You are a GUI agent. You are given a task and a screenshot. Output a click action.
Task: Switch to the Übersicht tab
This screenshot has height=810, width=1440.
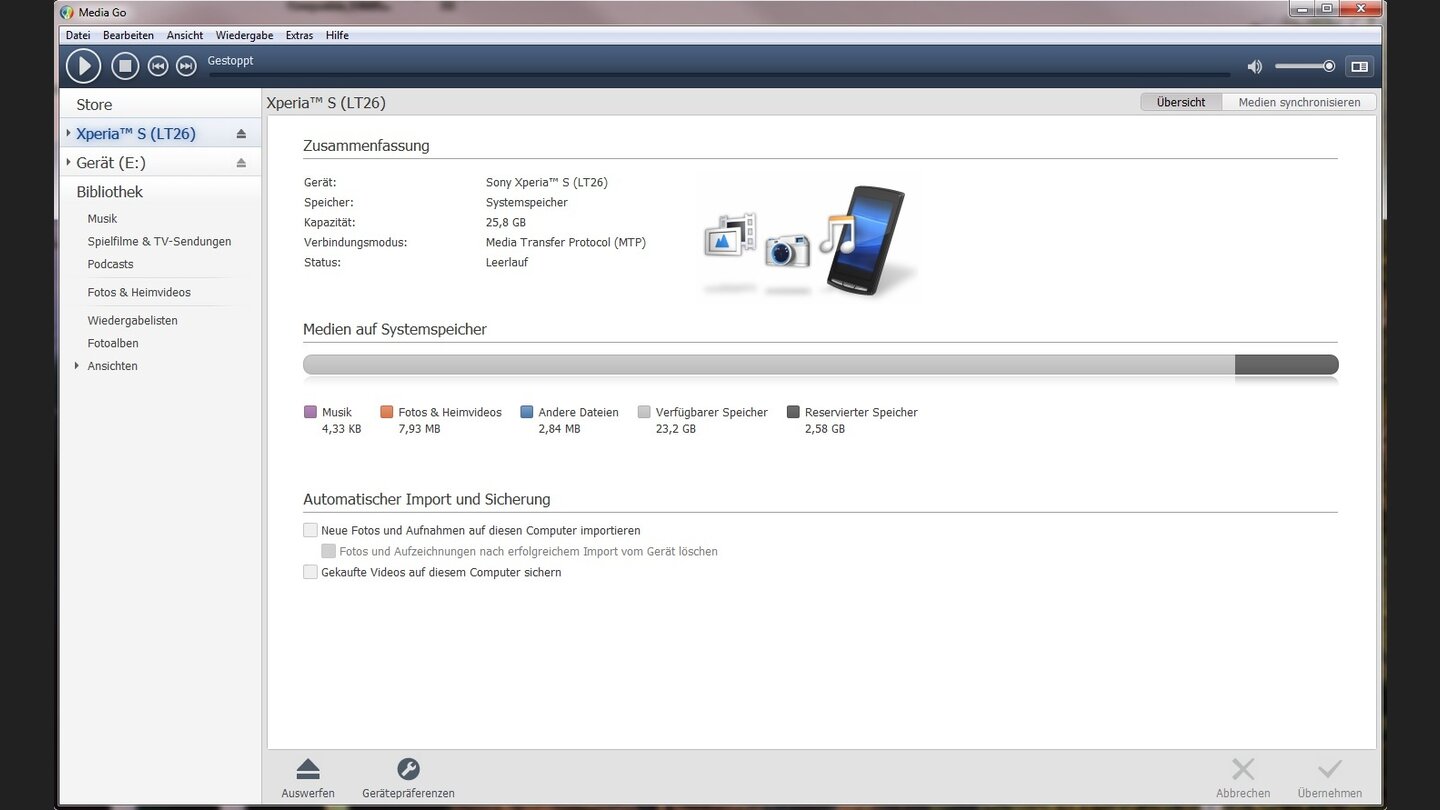1181,102
